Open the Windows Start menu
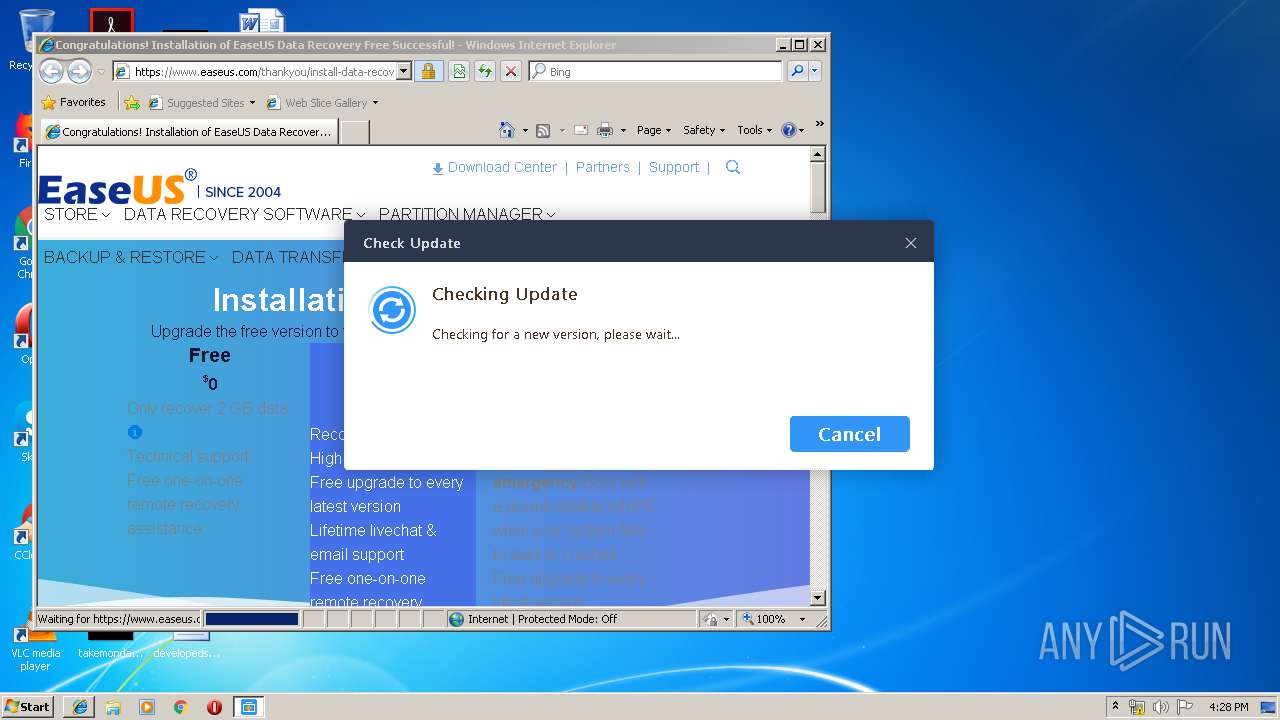Image resolution: width=1280 pixels, height=720 pixels. (27, 706)
